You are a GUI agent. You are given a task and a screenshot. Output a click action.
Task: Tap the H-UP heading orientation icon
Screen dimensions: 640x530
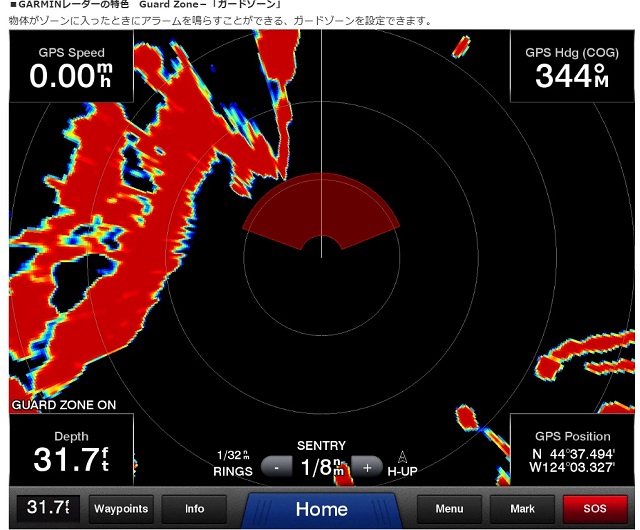[402, 462]
